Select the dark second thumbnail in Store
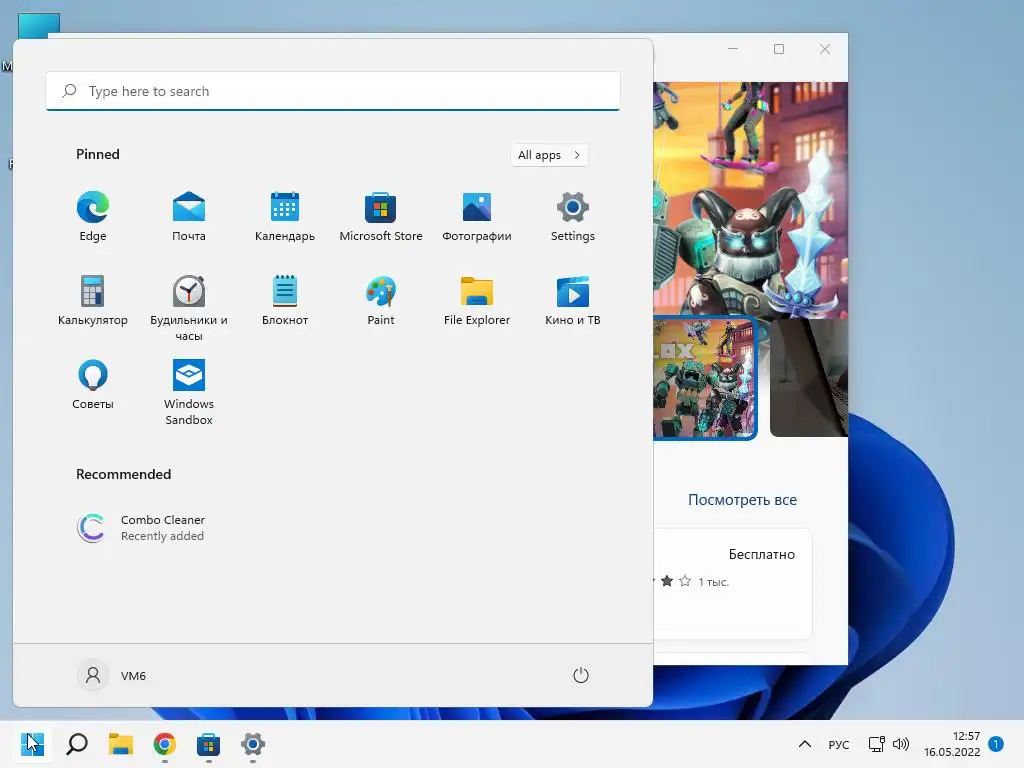 [x=809, y=378]
